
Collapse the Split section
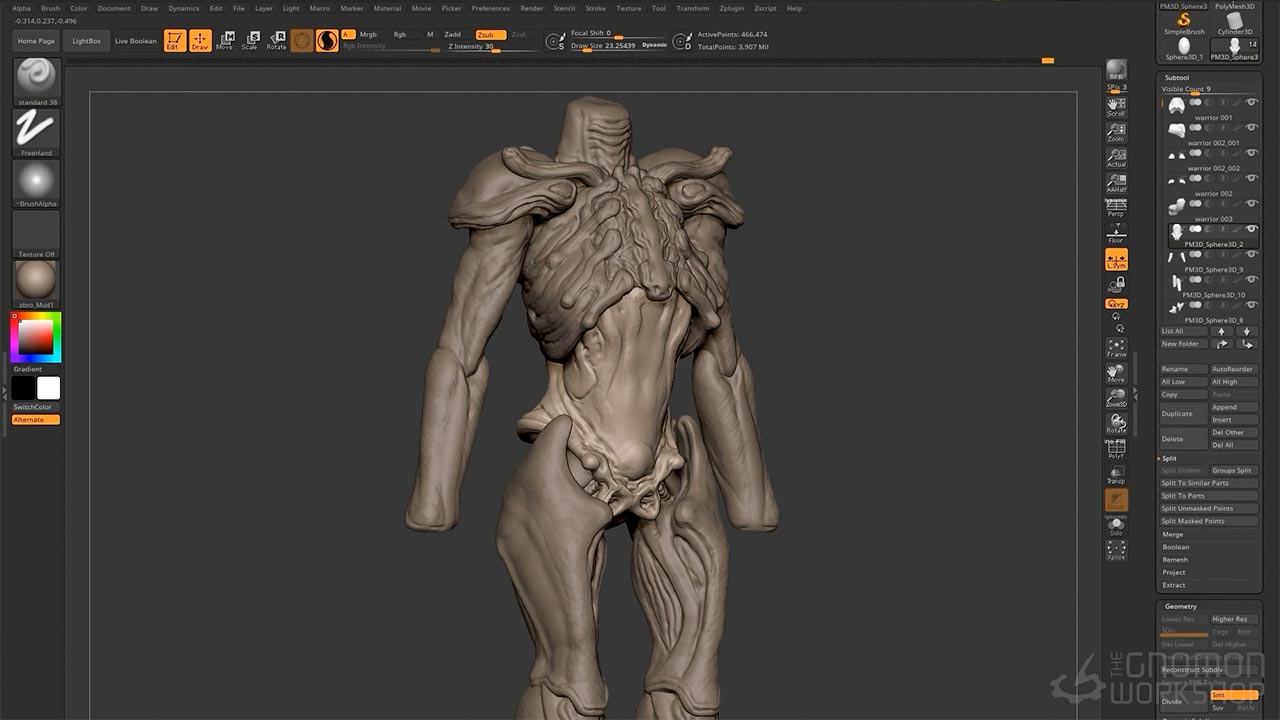1169,458
